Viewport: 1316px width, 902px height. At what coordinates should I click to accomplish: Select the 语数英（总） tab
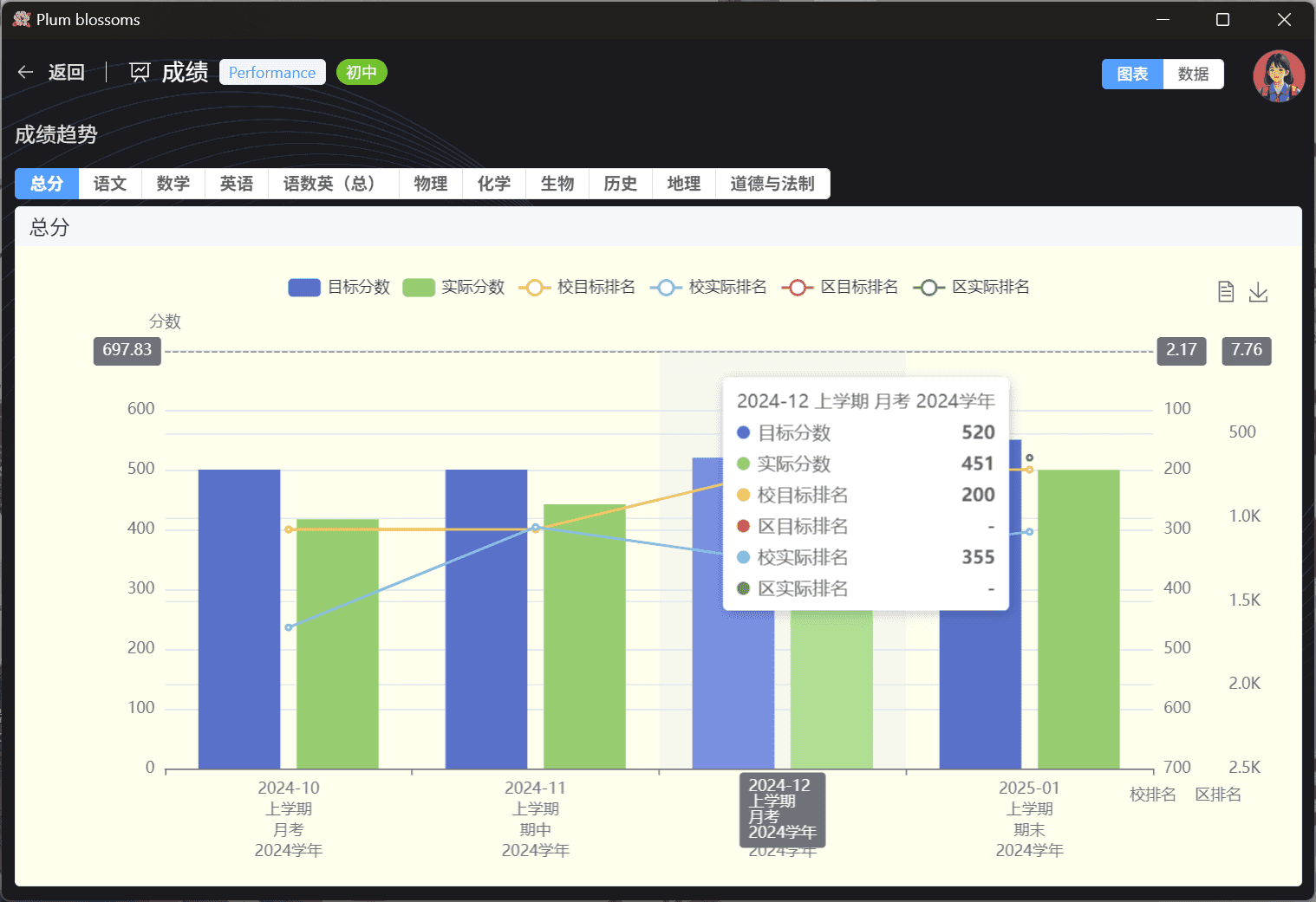coord(334,184)
